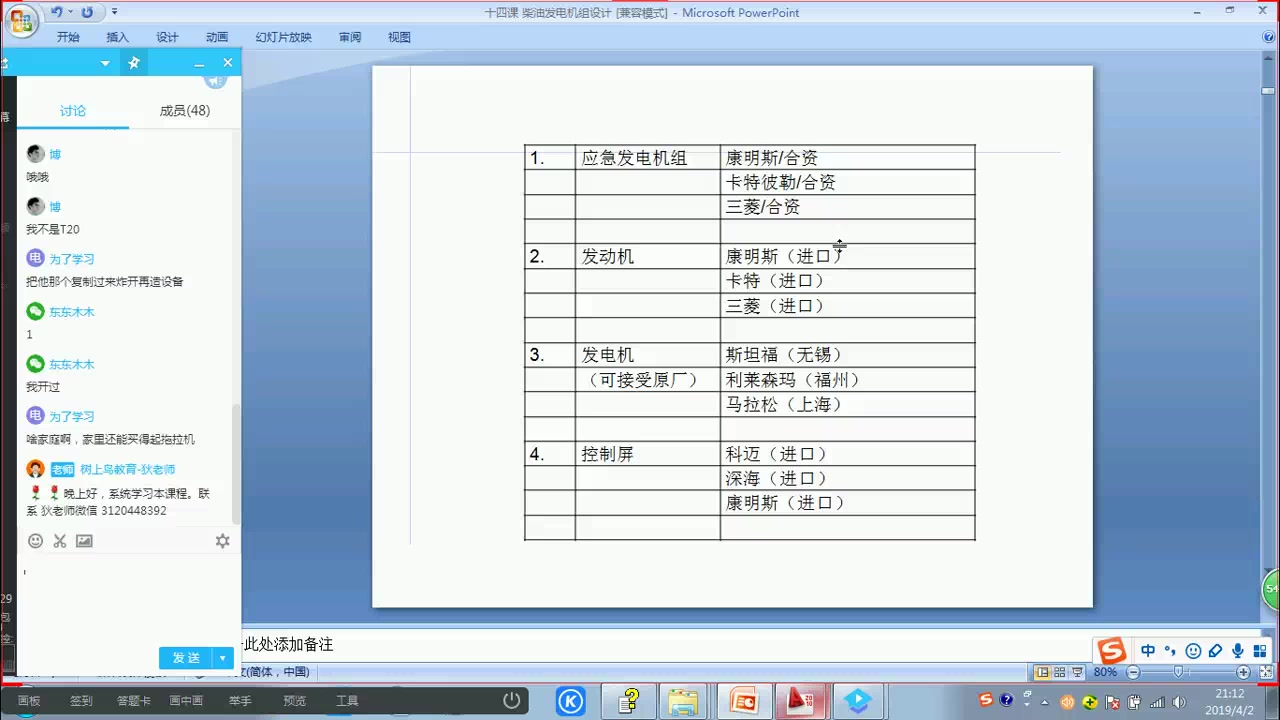Switch to Slide Sorter view
1280x720 pixels.
click(1060, 672)
